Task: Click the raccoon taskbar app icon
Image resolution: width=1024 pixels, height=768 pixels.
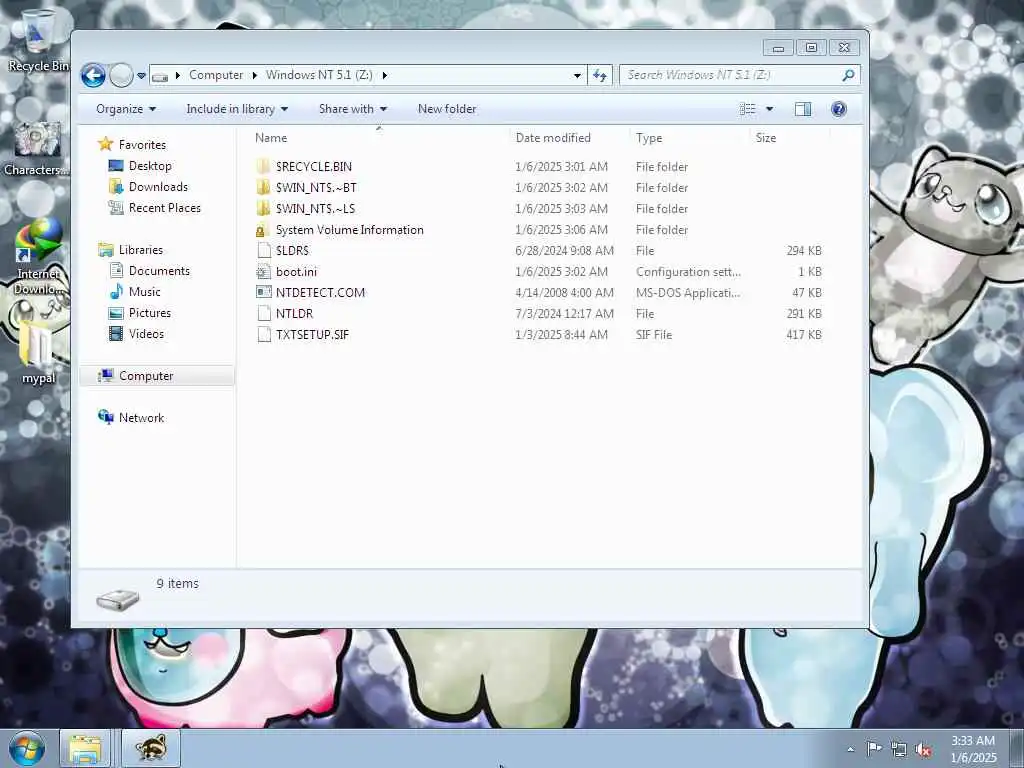Action: click(152, 748)
